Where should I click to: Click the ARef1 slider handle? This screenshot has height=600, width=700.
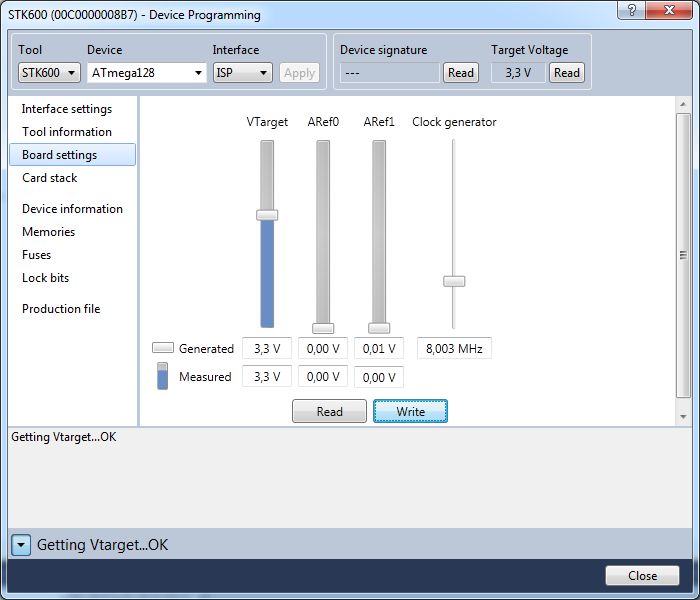(x=379, y=328)
